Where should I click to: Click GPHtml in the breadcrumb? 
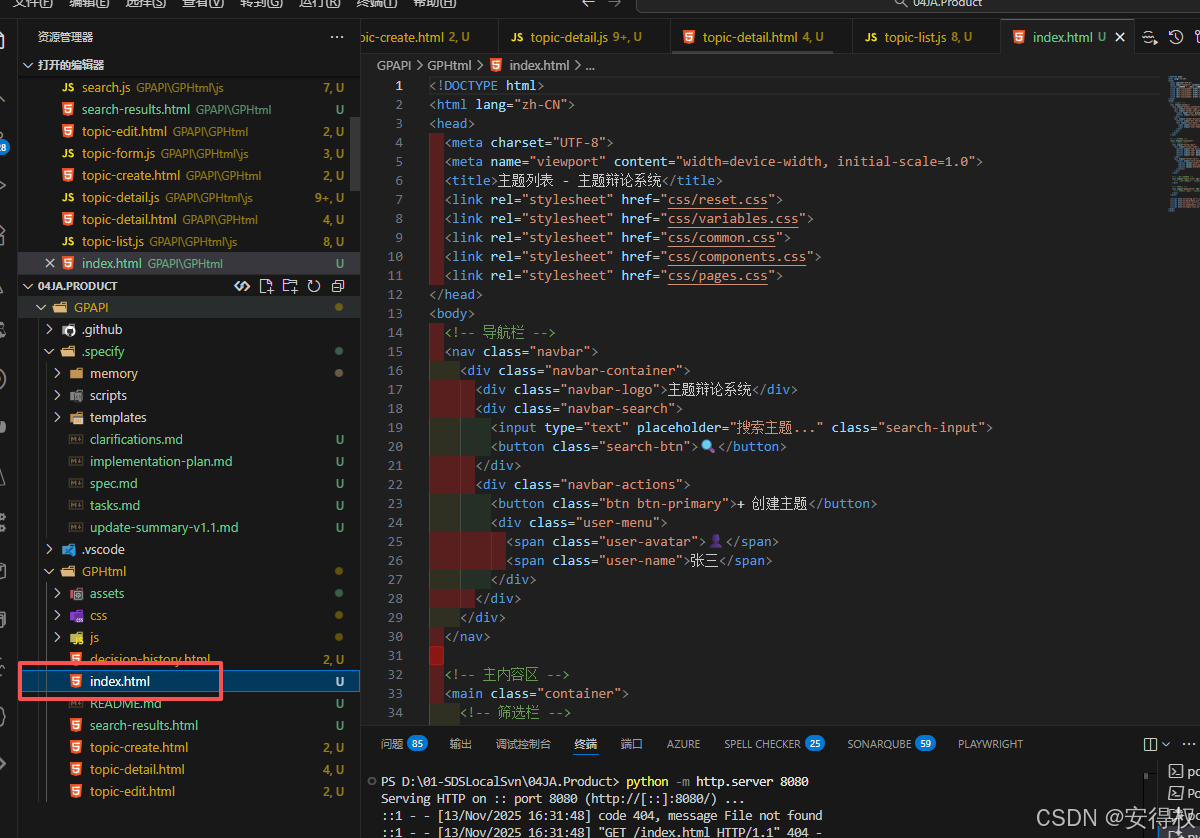pos(449,65)
